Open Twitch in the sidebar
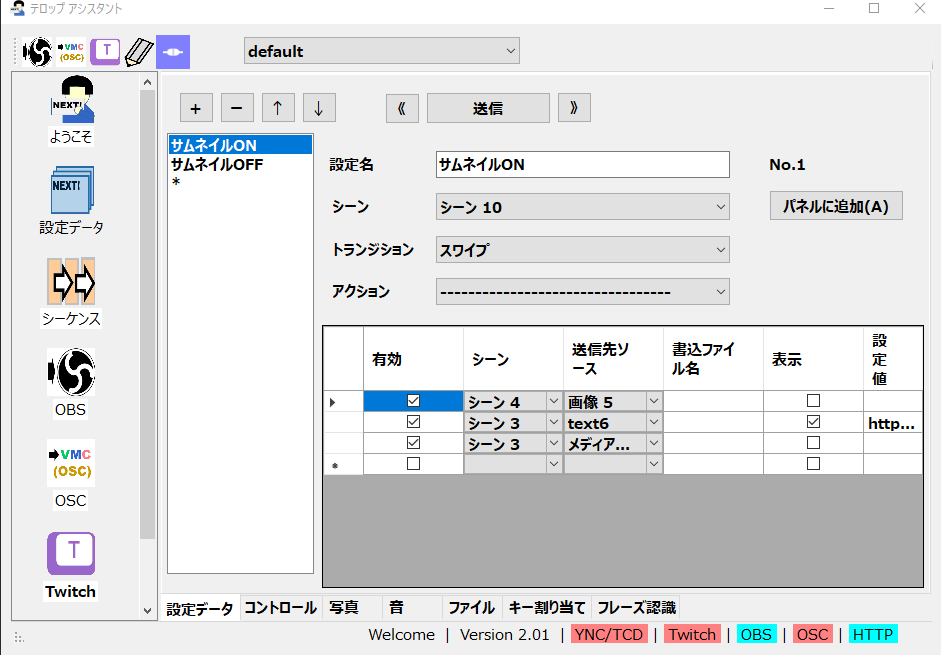The height and width of the screenshot is (655, 941). (x=71, y=565)
